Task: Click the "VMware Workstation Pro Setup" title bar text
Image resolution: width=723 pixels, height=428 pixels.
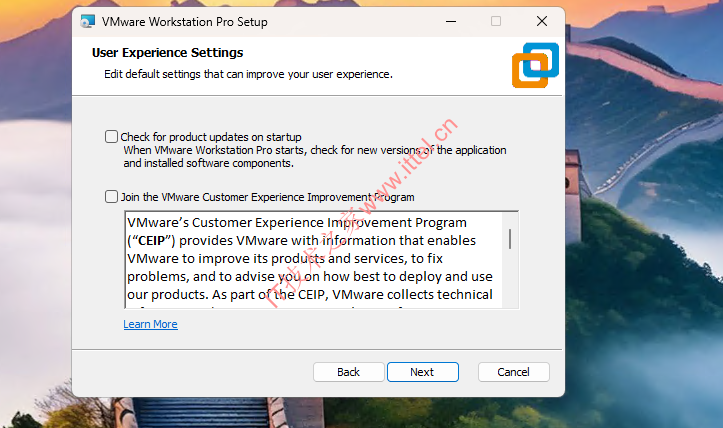Action: (185, 21)
